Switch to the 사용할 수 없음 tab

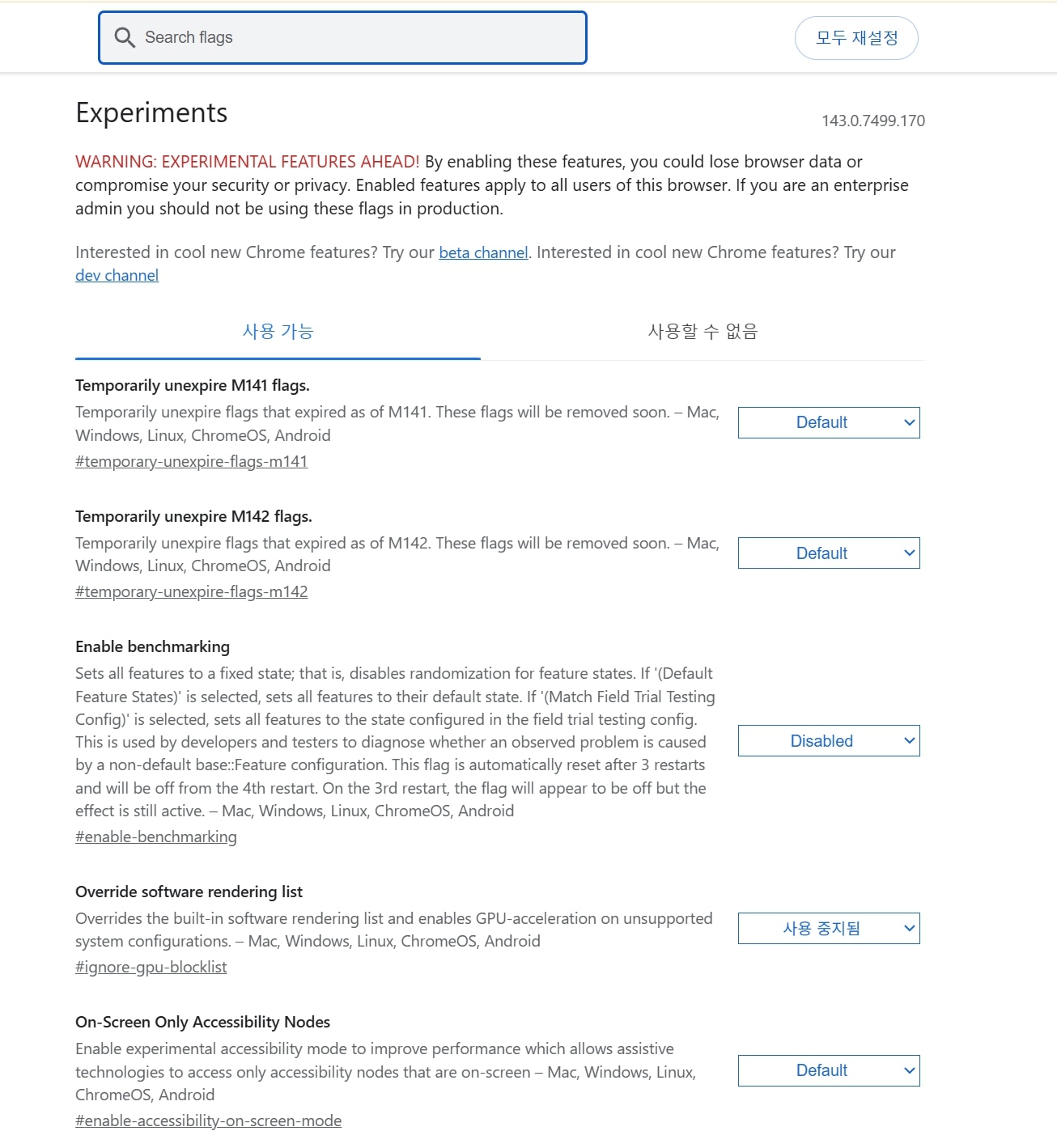[703, 332]
